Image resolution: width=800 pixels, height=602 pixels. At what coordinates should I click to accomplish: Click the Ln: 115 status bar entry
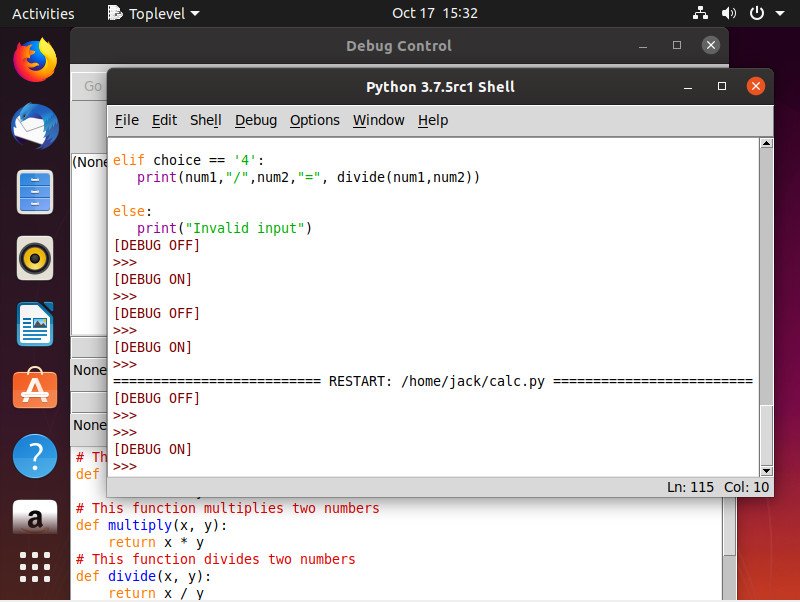[x=690, y=487]
